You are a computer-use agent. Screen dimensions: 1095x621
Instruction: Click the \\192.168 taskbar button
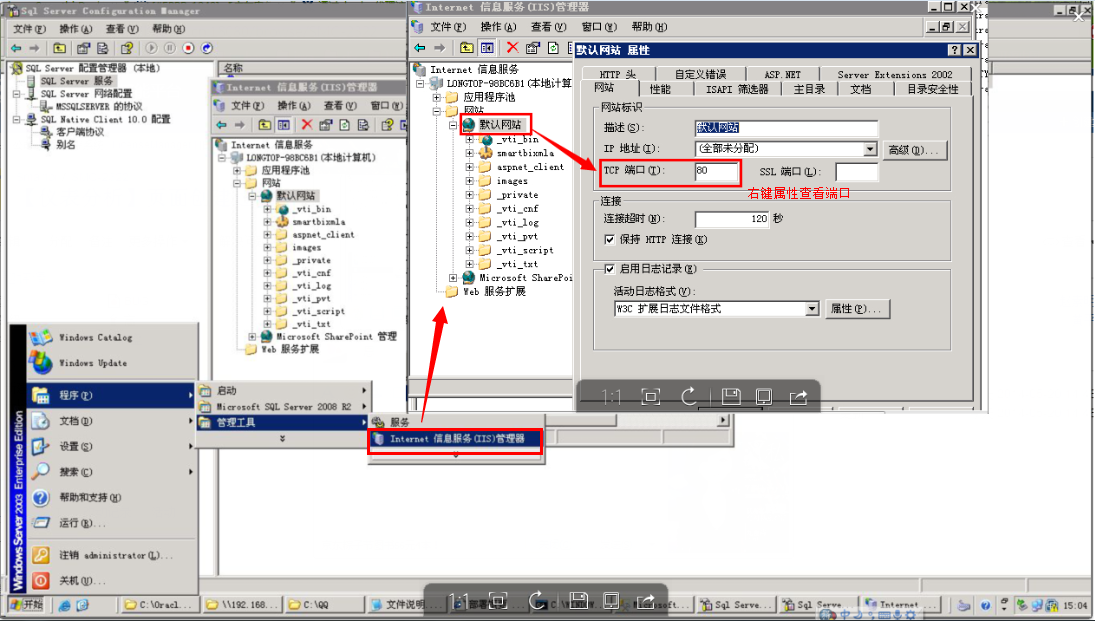coord(242,604)
